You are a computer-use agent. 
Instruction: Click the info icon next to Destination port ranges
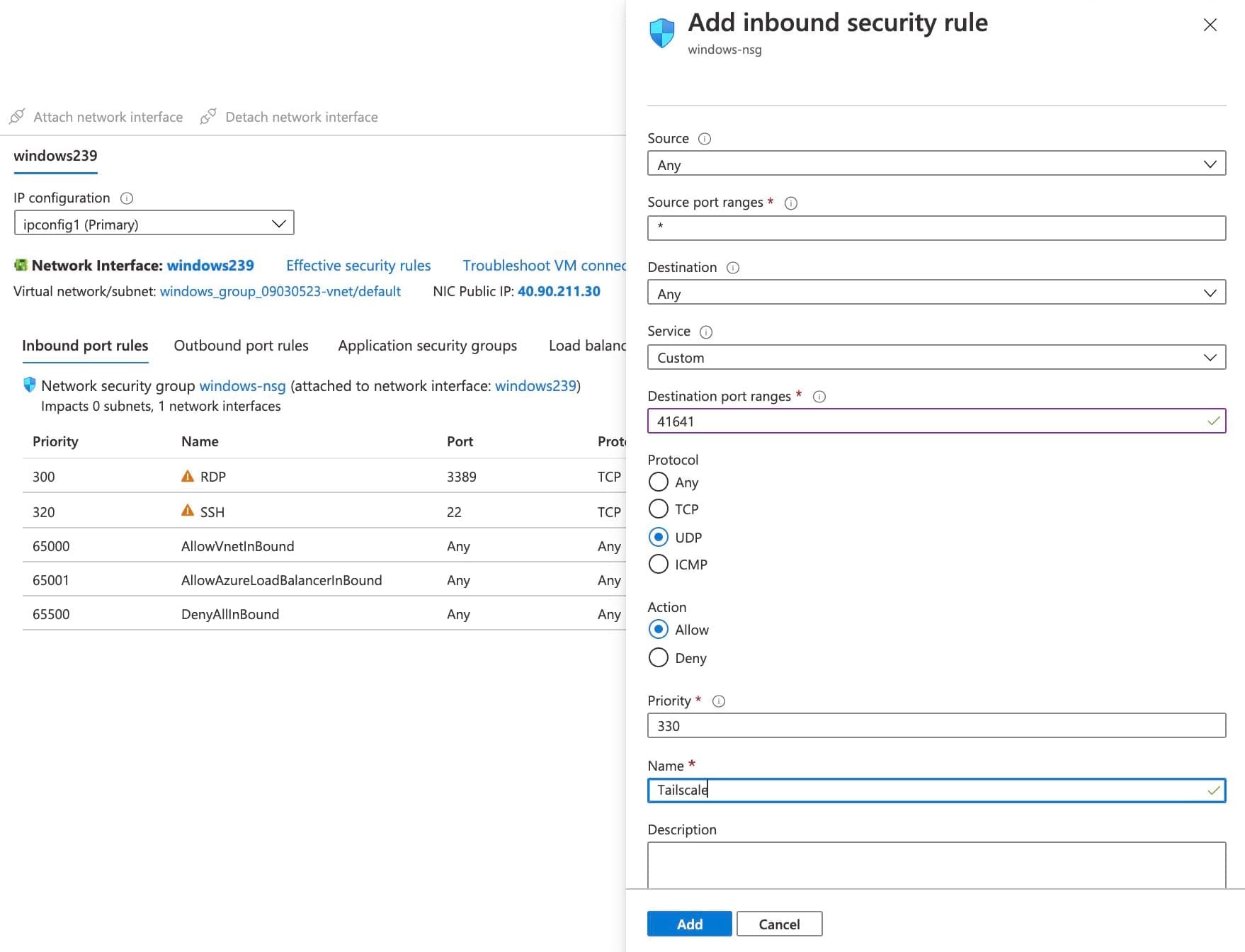[819, 397]
